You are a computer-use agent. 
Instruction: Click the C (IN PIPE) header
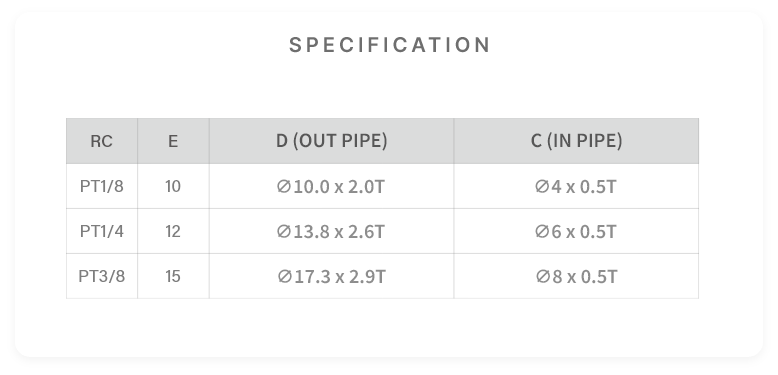tap(576, 141)
